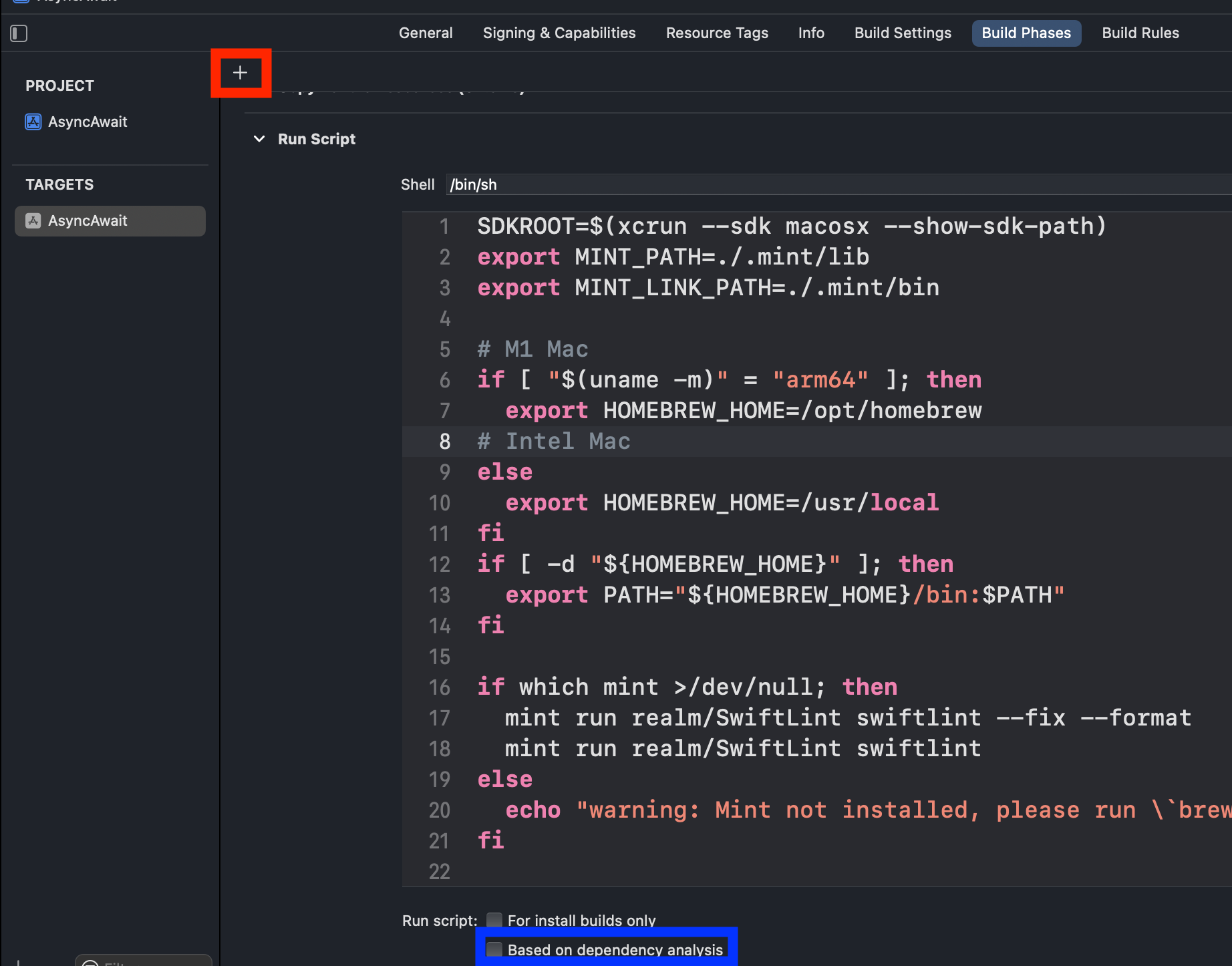This screenshot has height=966, width=1232.
Task: Select AsyncAwait under PROJECT
Action: point(88,122)
